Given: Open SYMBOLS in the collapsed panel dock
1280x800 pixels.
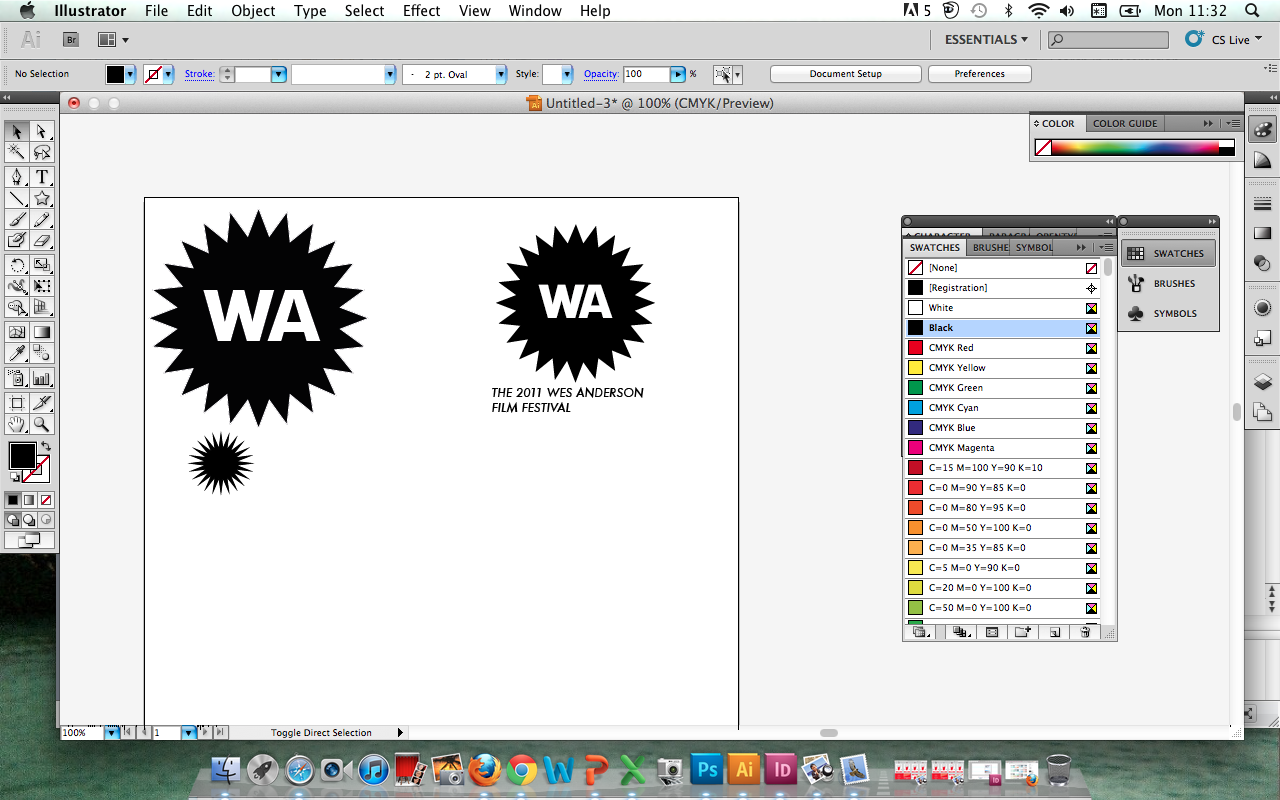Looking at the screenshot, I should (x=1169, y=314).
